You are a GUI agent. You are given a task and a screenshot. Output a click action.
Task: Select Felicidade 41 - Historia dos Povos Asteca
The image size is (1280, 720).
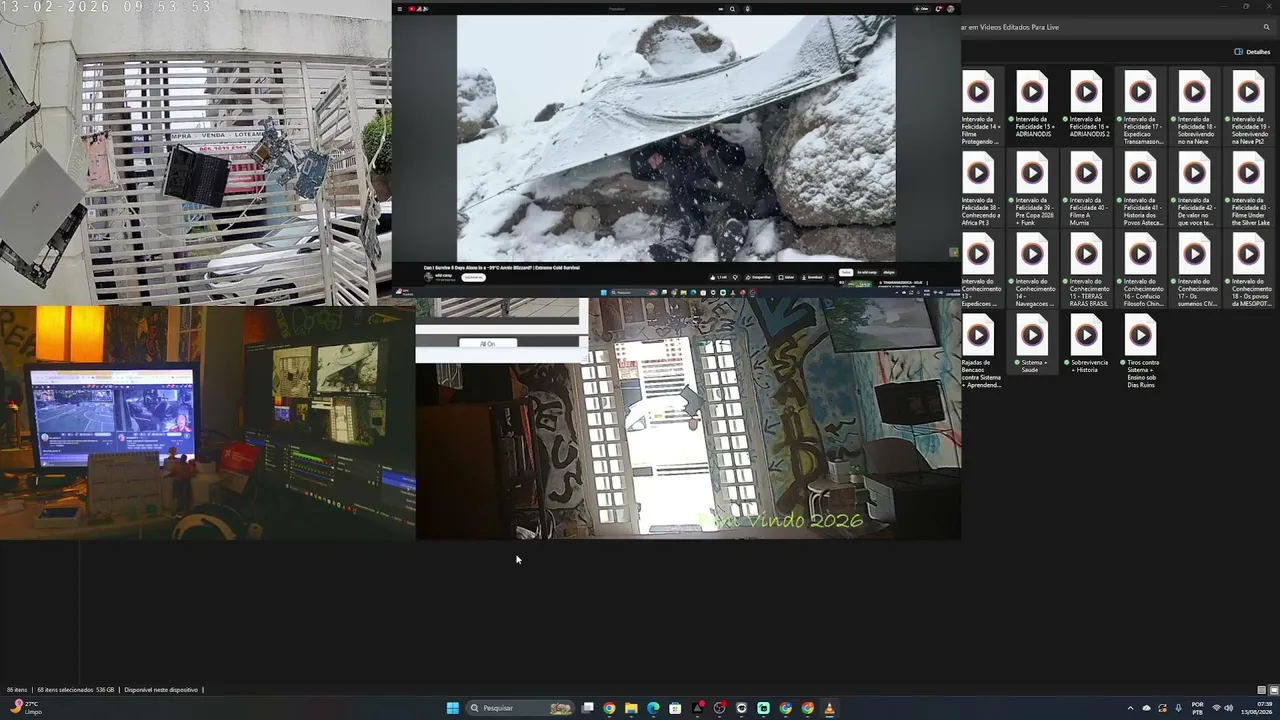coord(1140,188)
